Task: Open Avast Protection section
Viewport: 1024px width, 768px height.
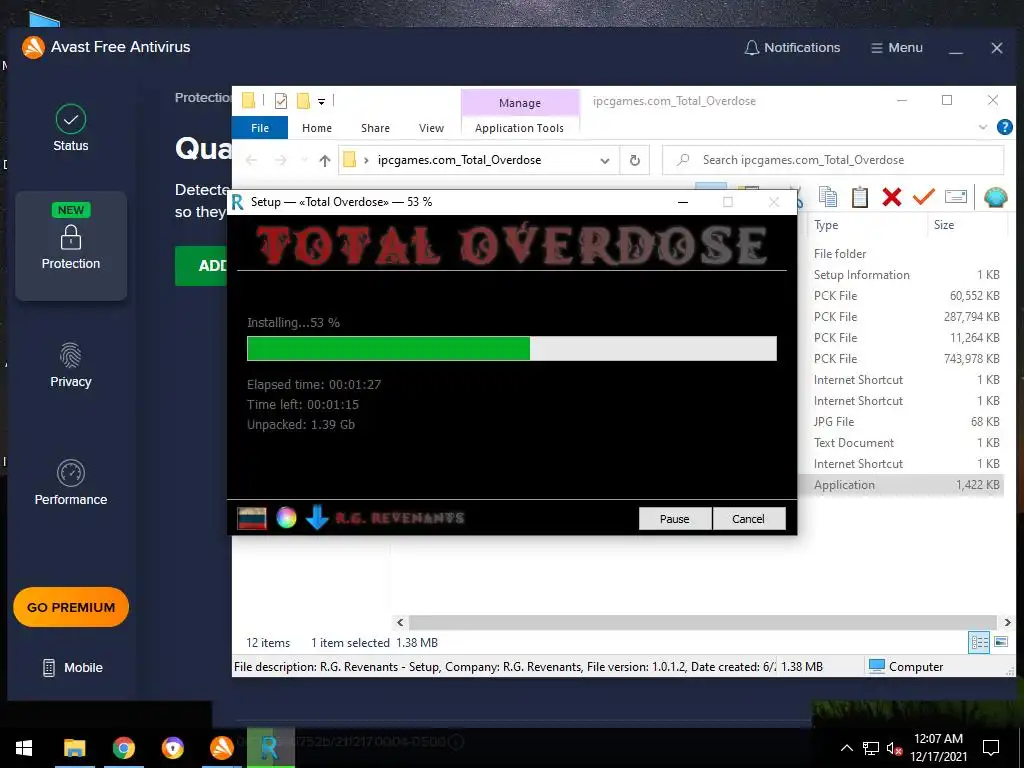Action: [x=71, y=246]
